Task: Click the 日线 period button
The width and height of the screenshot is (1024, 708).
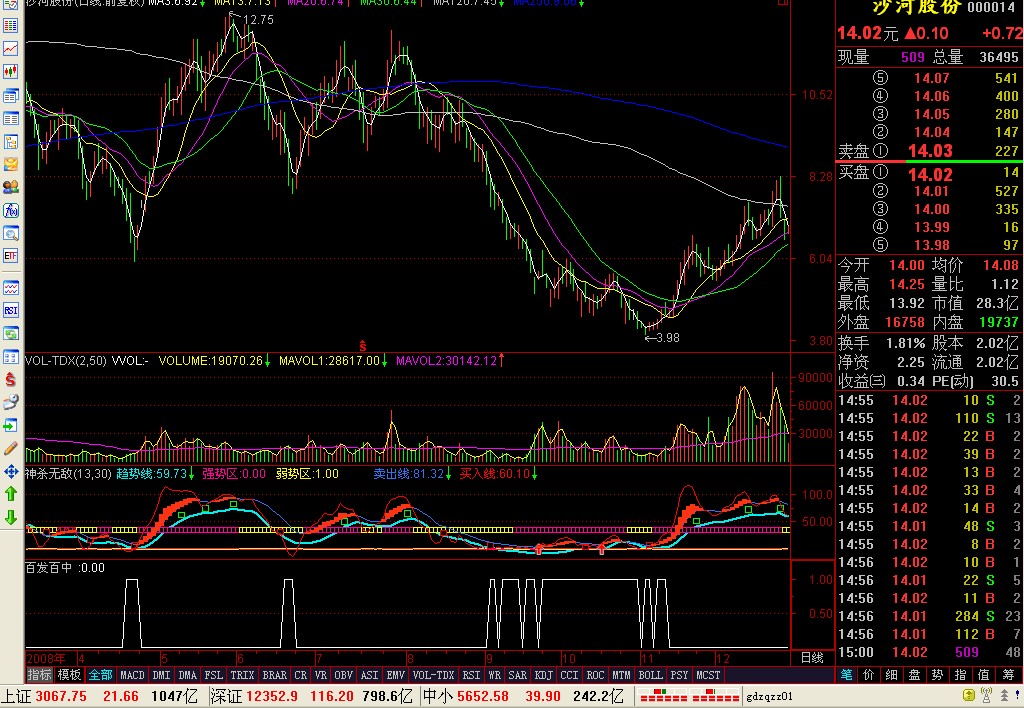Action: pos(812,658)
